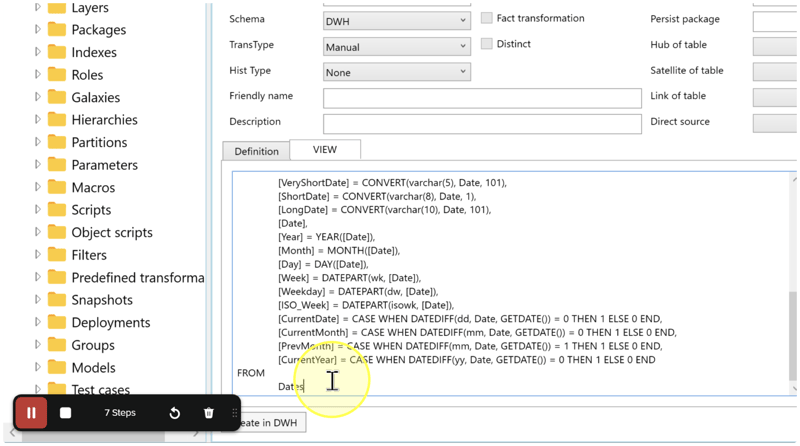Image resolution: width=800 pixels, height=446 pixels.
Task: Click the tree panel horizontal scrollbar
Action: pyautogui.click(x=93, y=434)
